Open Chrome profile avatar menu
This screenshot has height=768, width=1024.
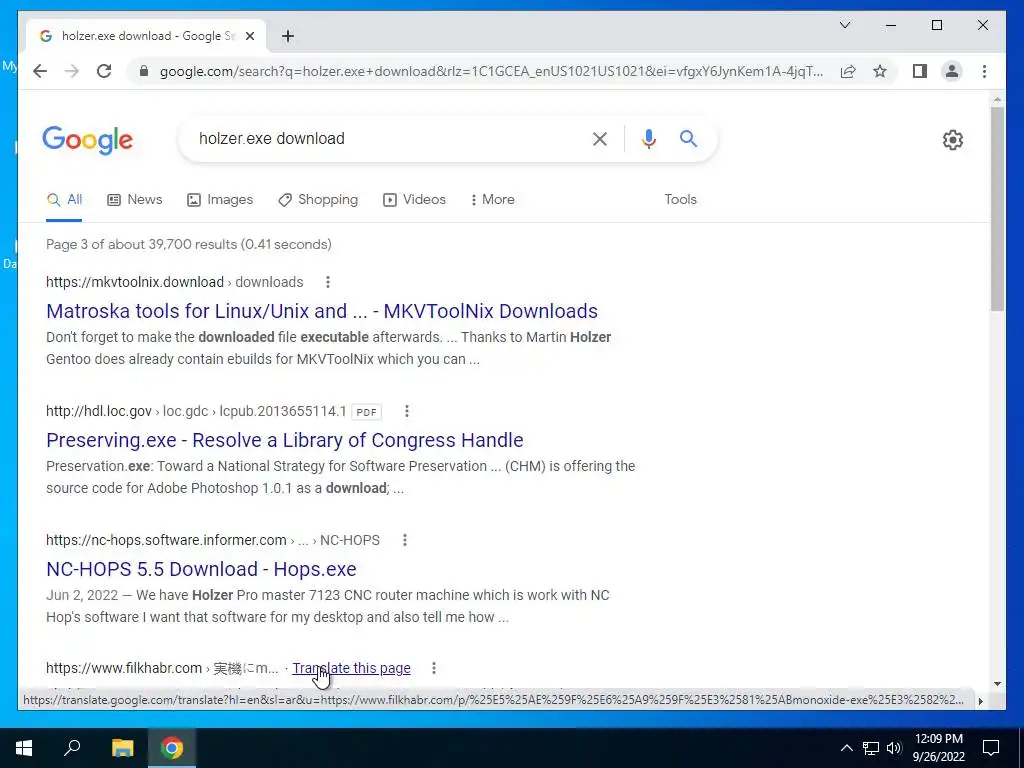pos(952,71)
